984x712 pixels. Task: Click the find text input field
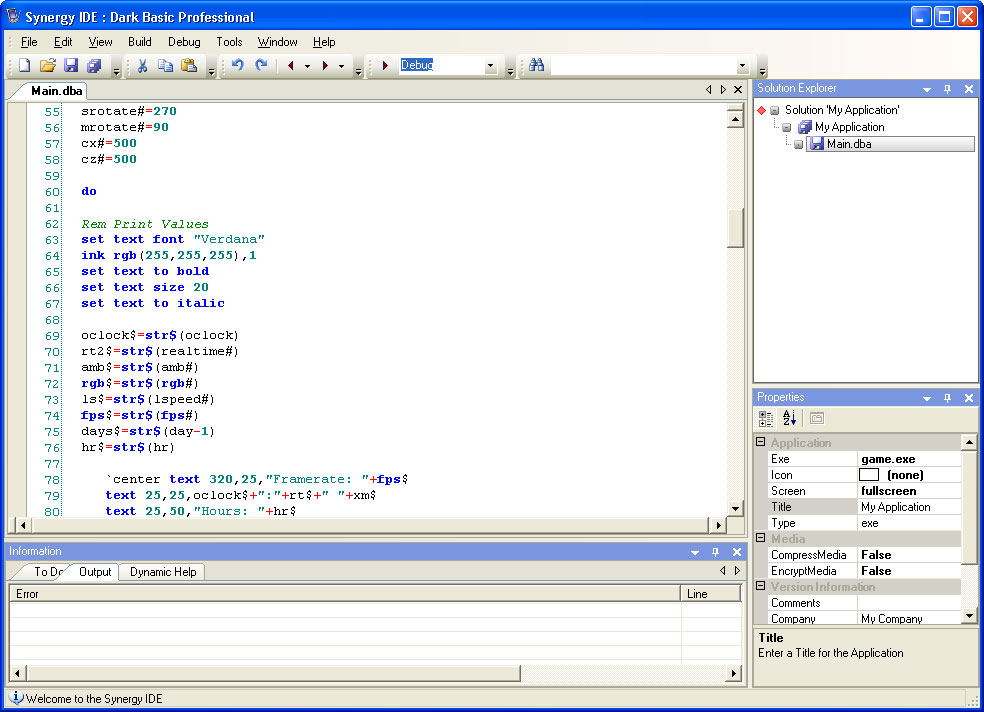pos(642,66)
